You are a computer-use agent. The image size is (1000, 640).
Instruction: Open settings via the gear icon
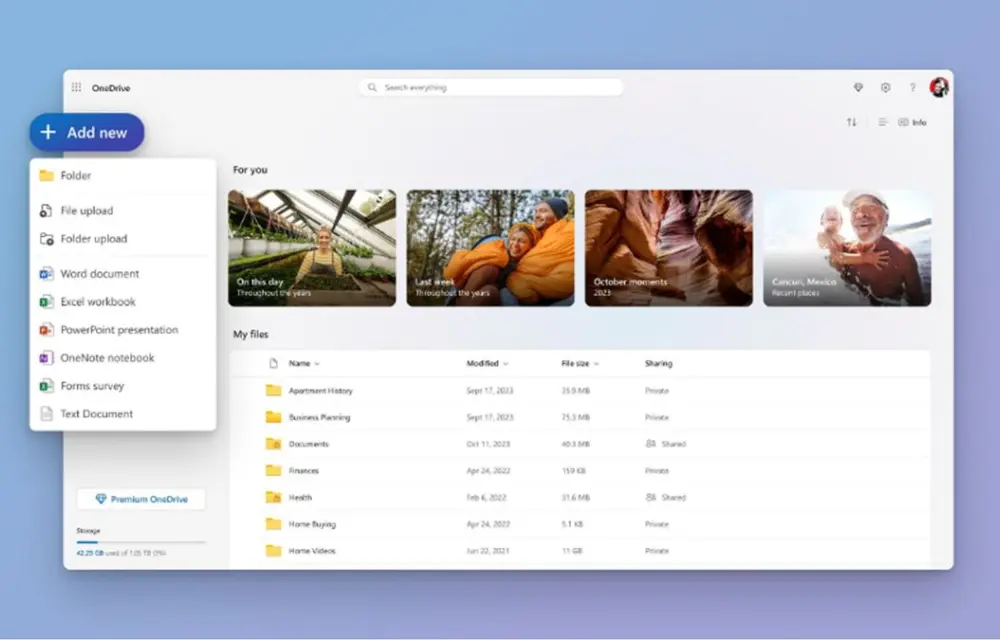[x=885, y=88]
